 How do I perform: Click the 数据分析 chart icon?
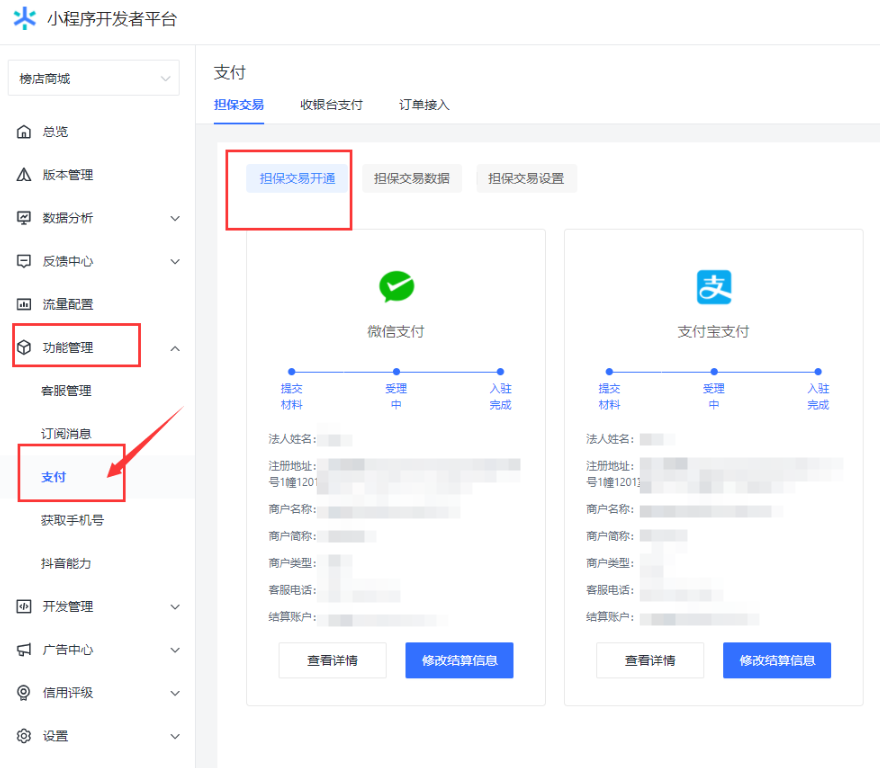click(24, 218)
